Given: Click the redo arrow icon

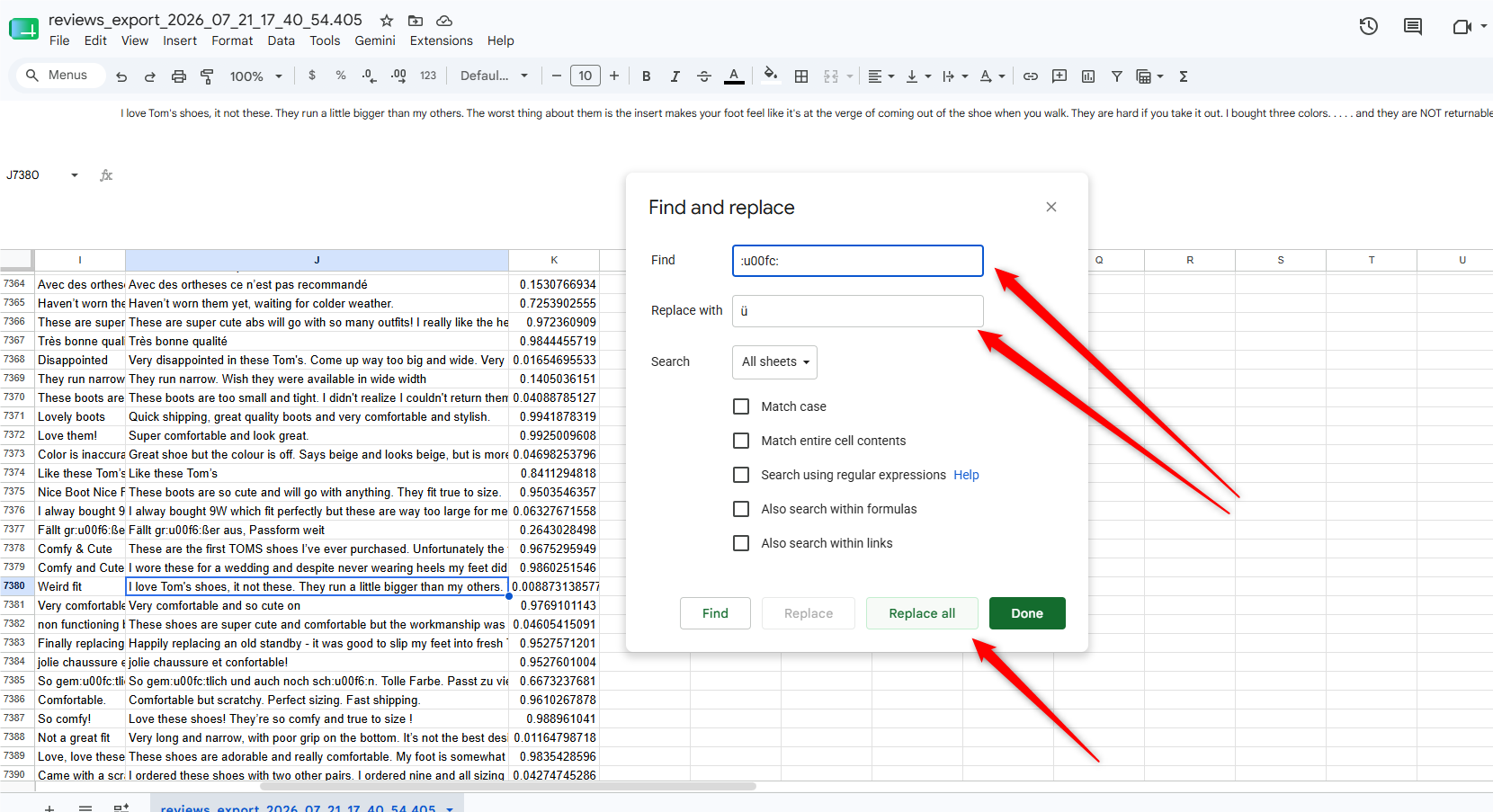Looking at the screenshot, I should tap(150, 76).
